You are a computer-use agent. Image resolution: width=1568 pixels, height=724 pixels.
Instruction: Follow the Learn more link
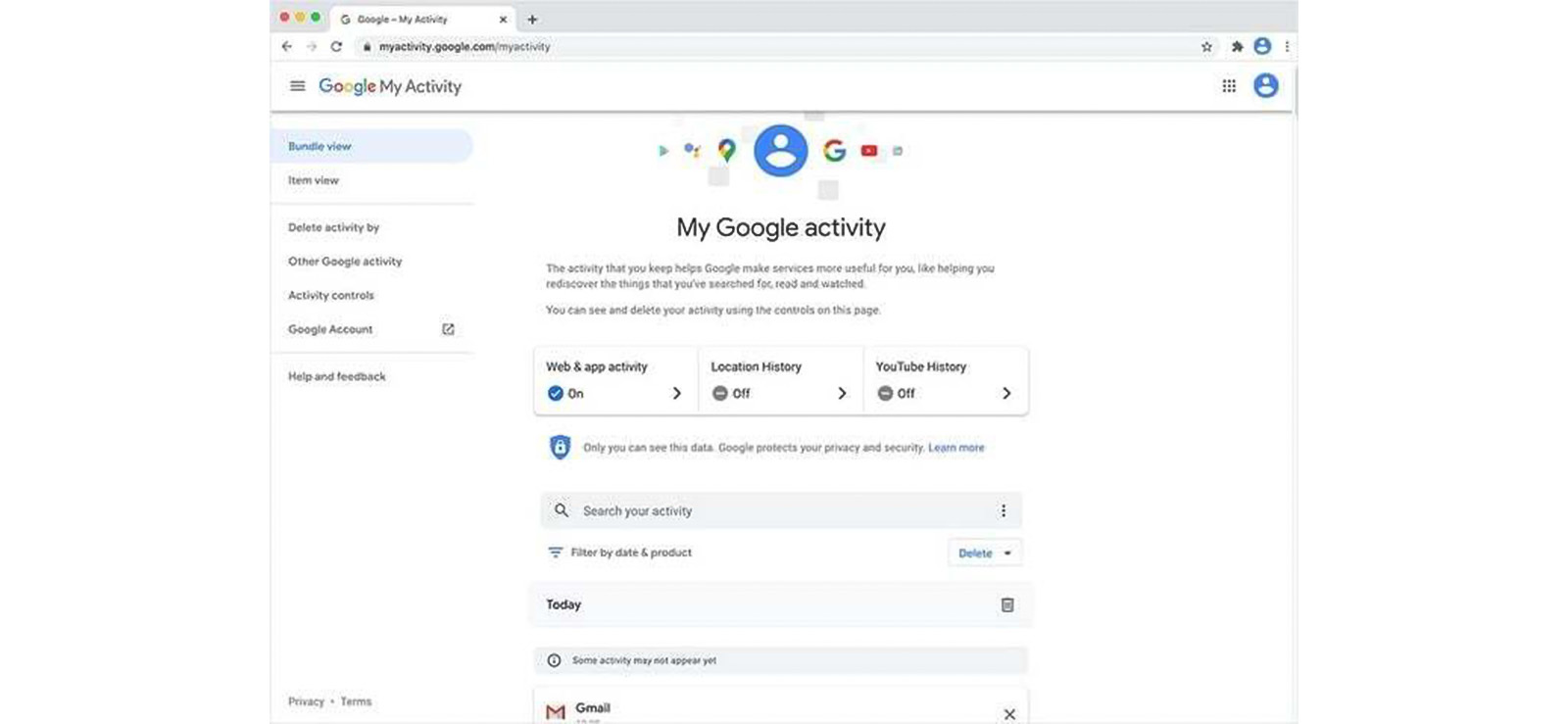tap(955, 448)
